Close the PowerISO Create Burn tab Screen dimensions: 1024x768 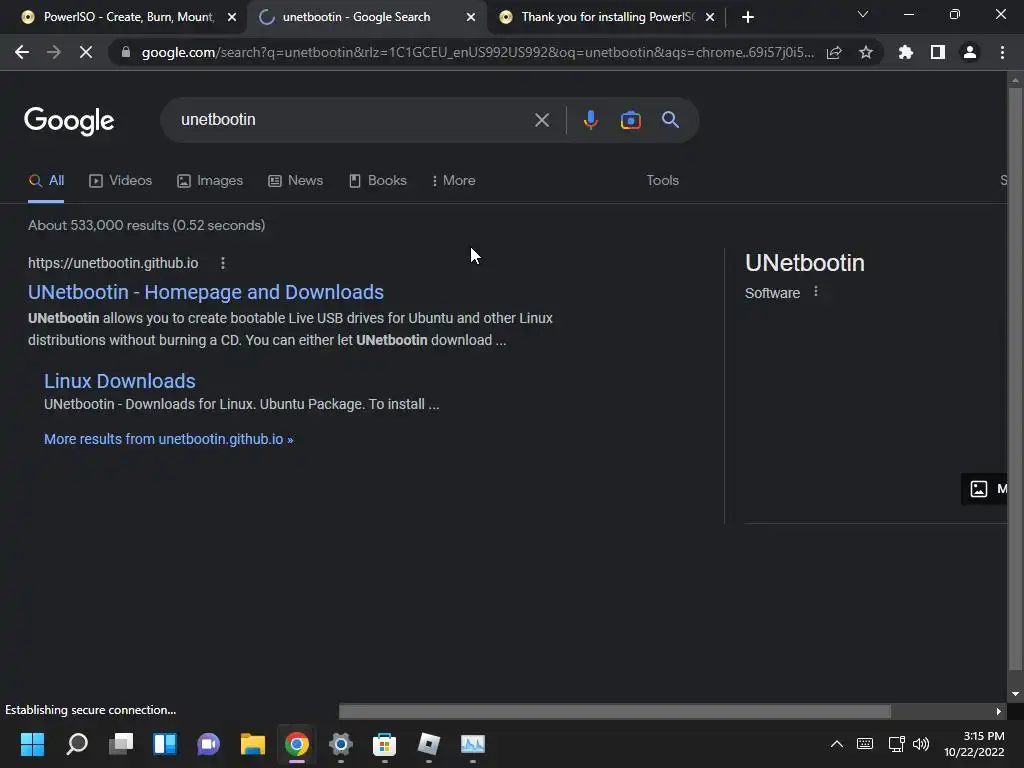pos(232,17)
